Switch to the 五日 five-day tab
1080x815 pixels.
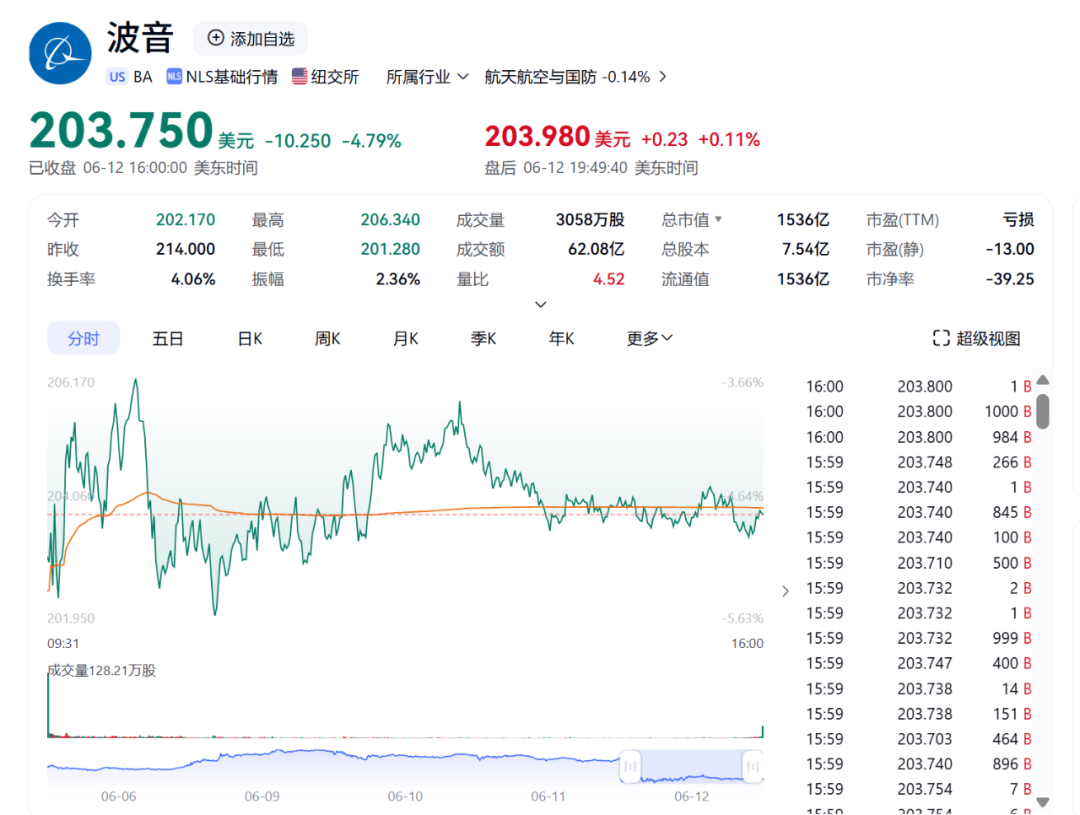tap(167, 338)
